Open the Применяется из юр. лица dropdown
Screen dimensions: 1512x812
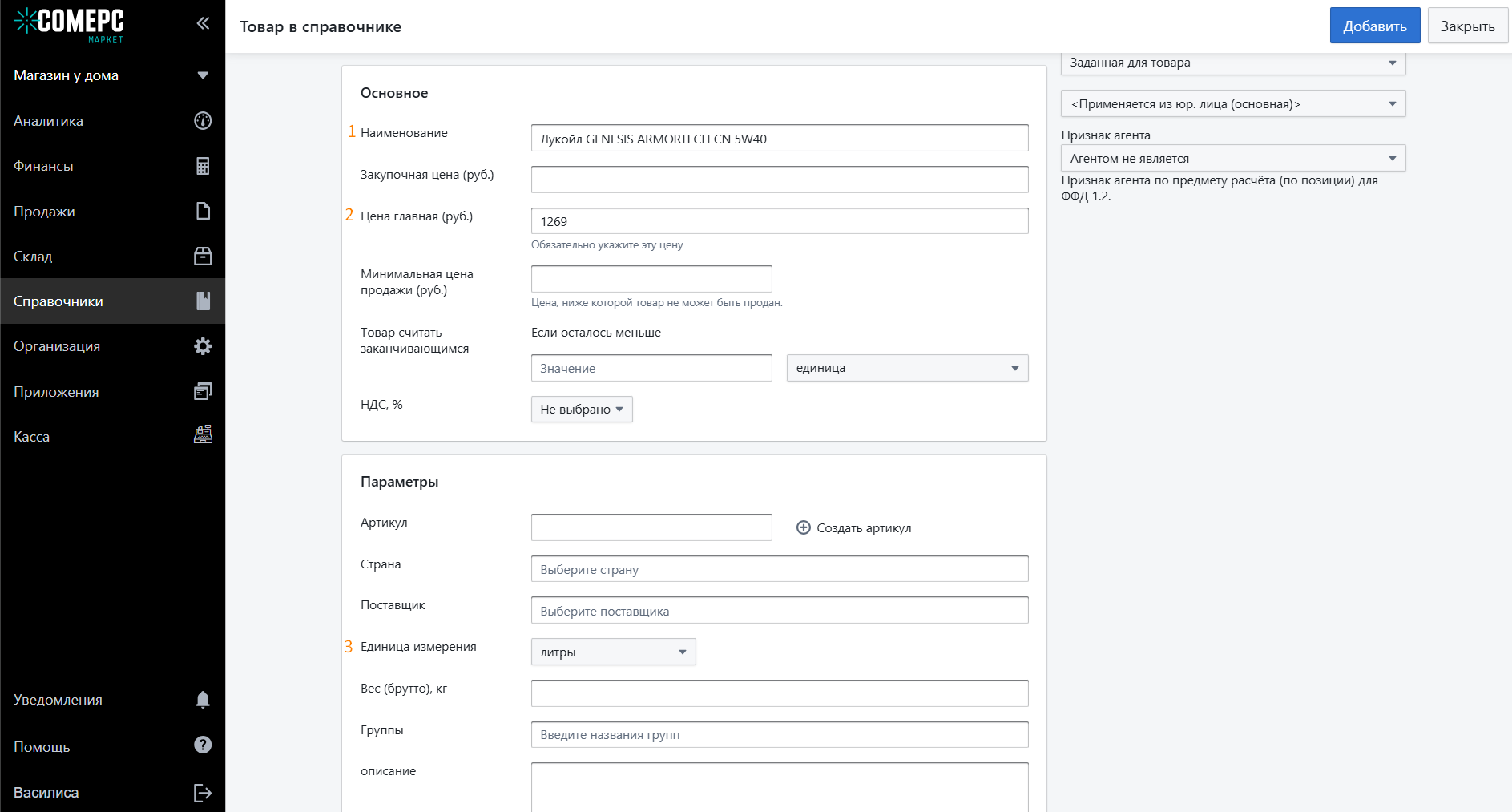pos(1233,103)
